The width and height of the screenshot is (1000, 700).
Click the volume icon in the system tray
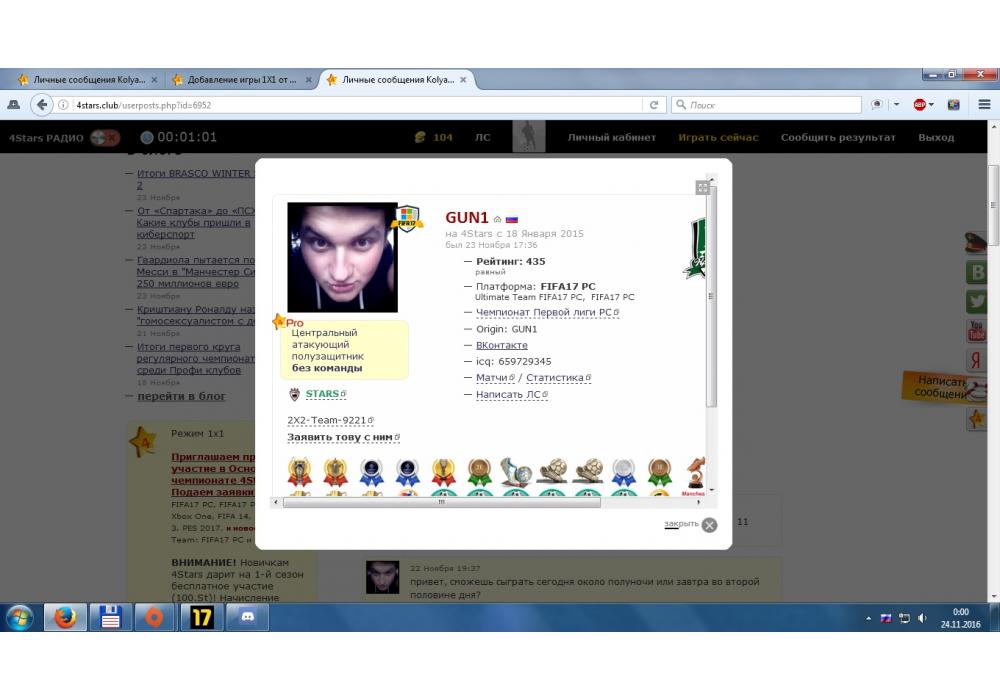pyautogui.click(x=922, y=618)
